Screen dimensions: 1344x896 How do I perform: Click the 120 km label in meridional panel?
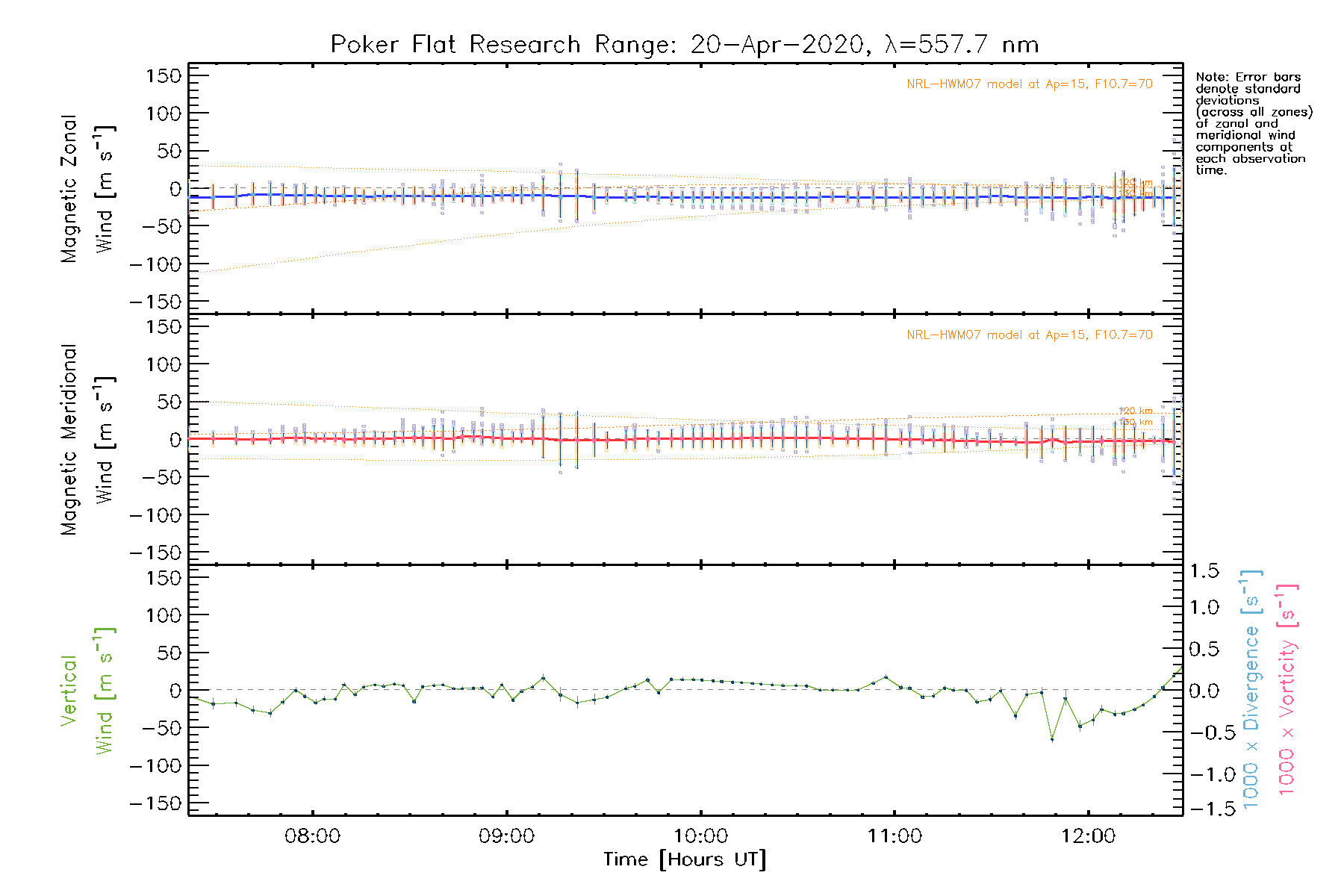(x=1136, y=411)
